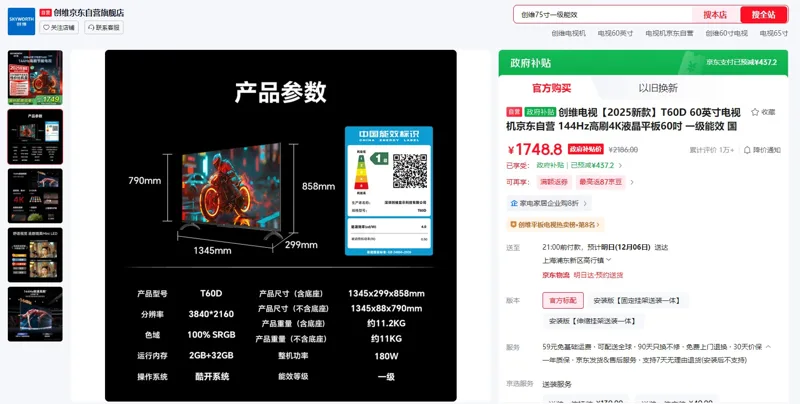Click the crossed-out price ¥2186.00

click(x=623, y=150)
